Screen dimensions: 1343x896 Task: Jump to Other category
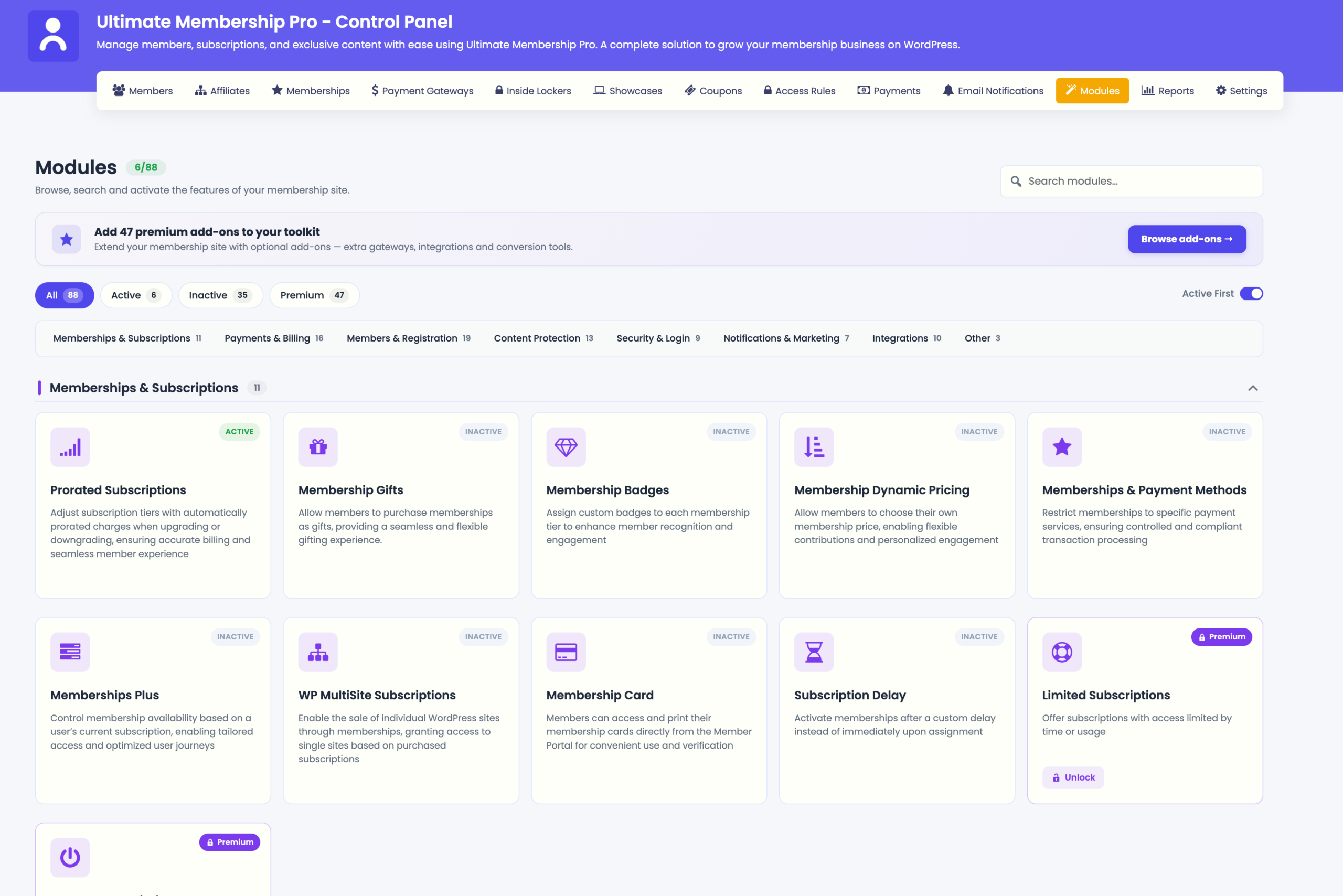(983, 338)
